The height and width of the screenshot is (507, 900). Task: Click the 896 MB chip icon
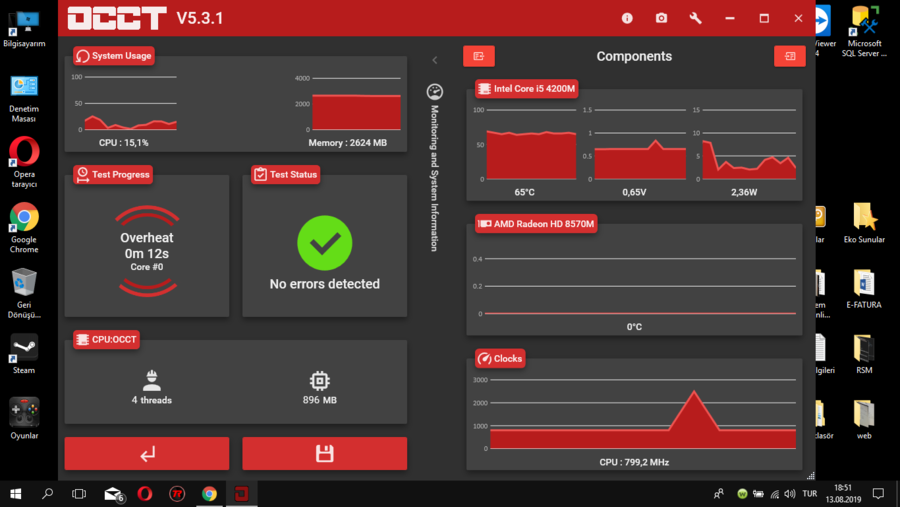pyautogui.click(x=320, y=381)
